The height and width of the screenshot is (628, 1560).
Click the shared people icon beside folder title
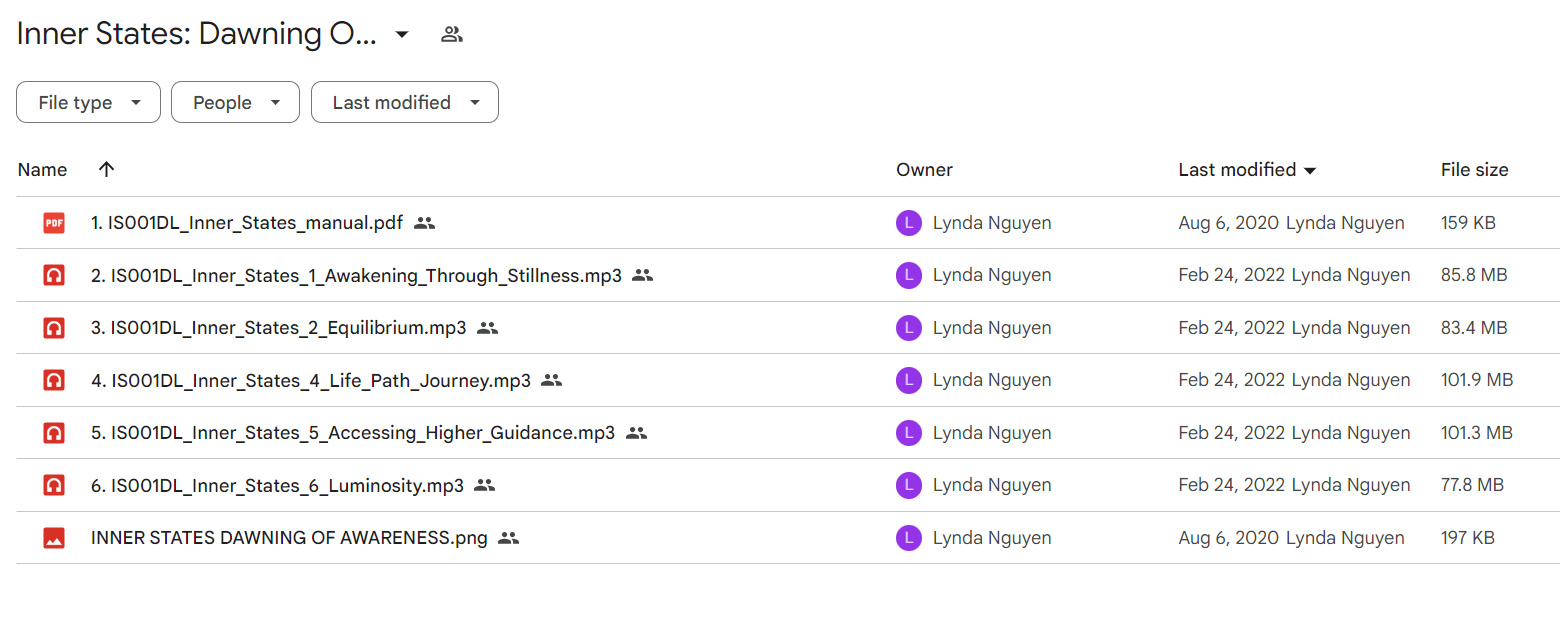452,34
